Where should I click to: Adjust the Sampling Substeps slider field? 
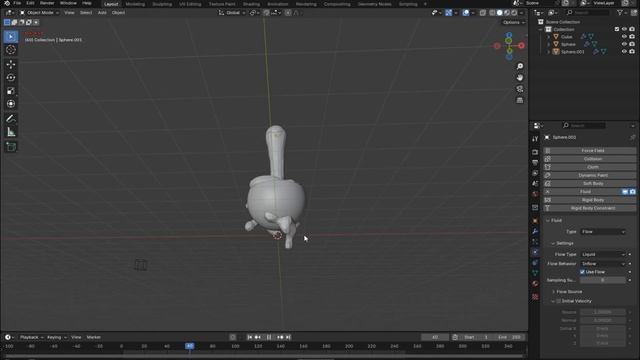pyautogui.click(x=603, y=280)
